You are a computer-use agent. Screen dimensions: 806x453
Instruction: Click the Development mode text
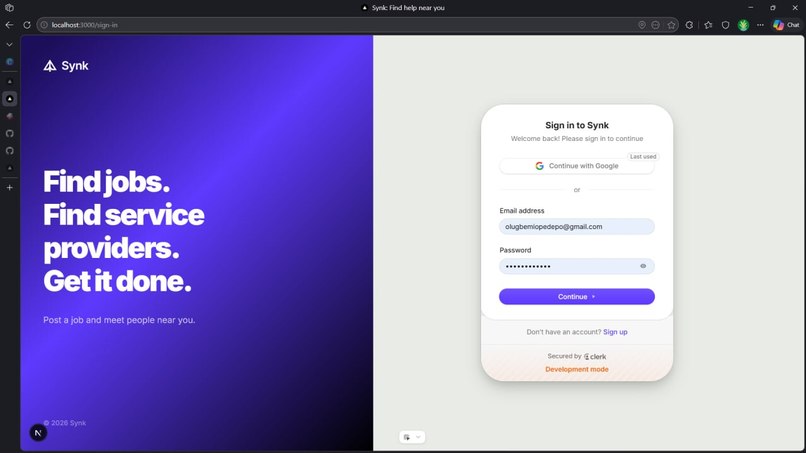tap(577, 369)
